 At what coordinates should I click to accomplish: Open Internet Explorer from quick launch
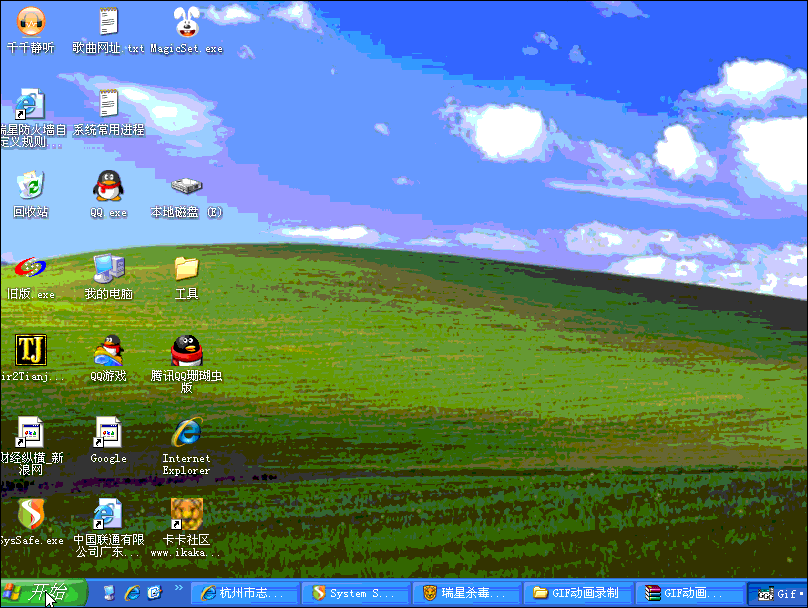[x=132, y=593]
